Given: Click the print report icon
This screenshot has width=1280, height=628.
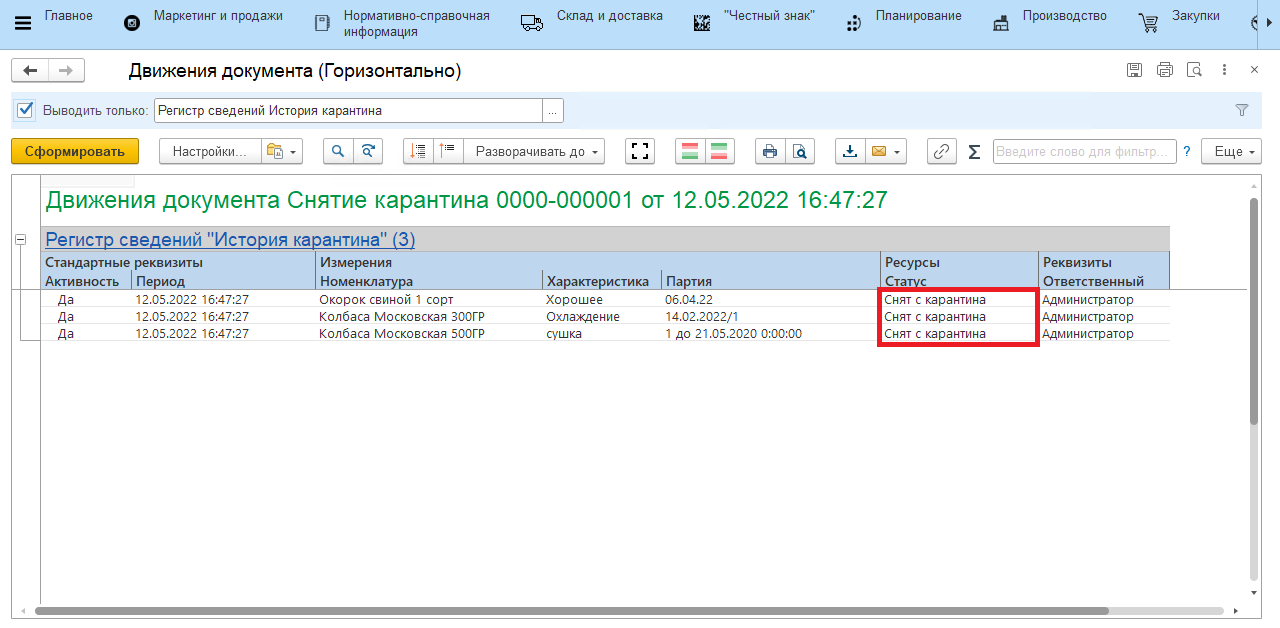Looking at the screenshot, I should pyautogui.click(x=769, y=151).
